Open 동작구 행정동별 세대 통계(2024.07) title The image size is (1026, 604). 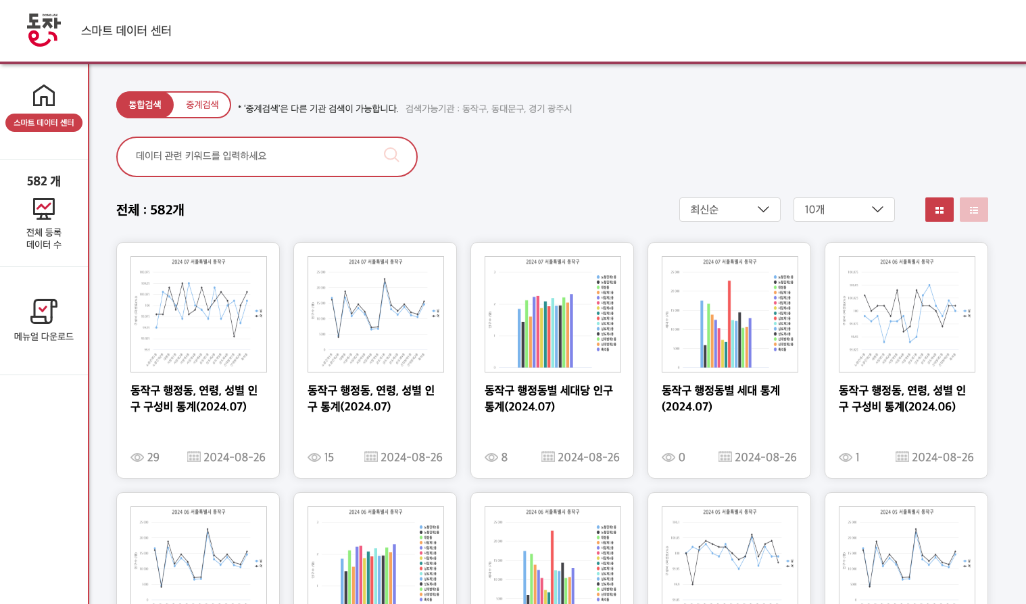pos(720,398)
